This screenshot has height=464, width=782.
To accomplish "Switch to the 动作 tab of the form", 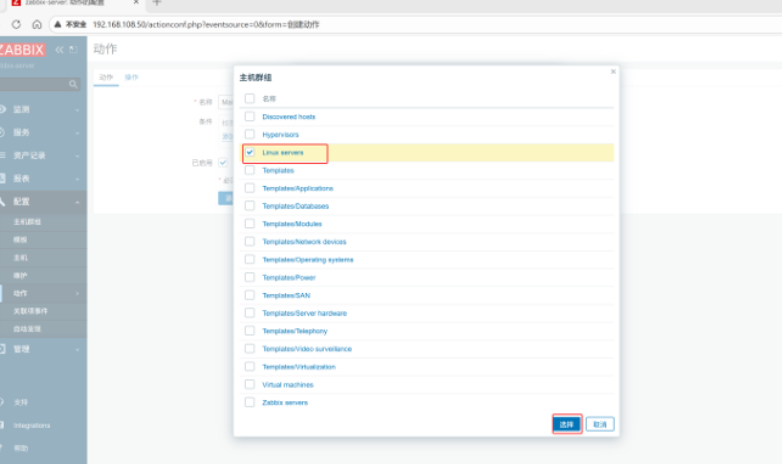I will tap(106, 77).
